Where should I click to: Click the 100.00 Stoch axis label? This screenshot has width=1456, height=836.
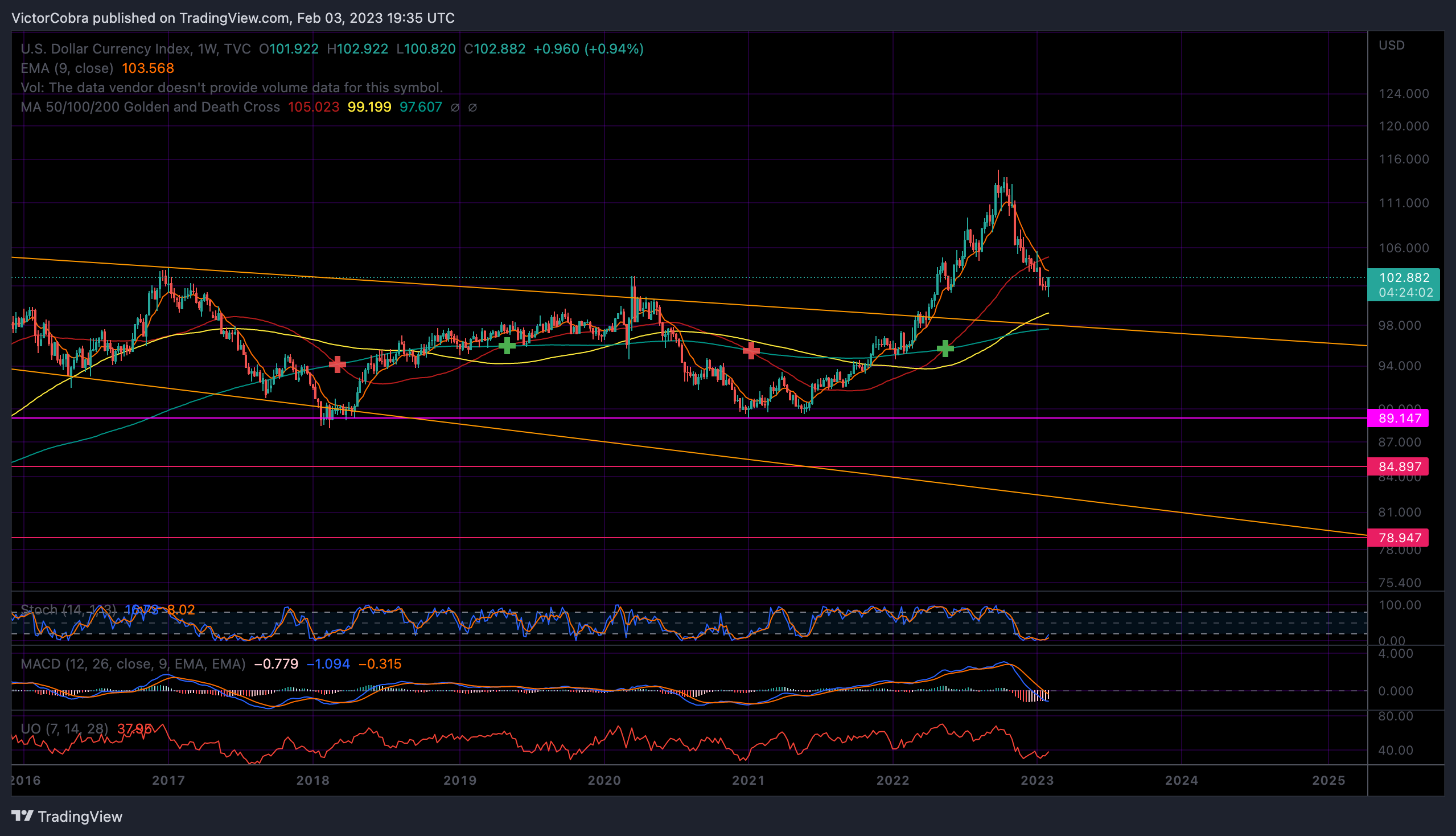[x=1400, y=605]
